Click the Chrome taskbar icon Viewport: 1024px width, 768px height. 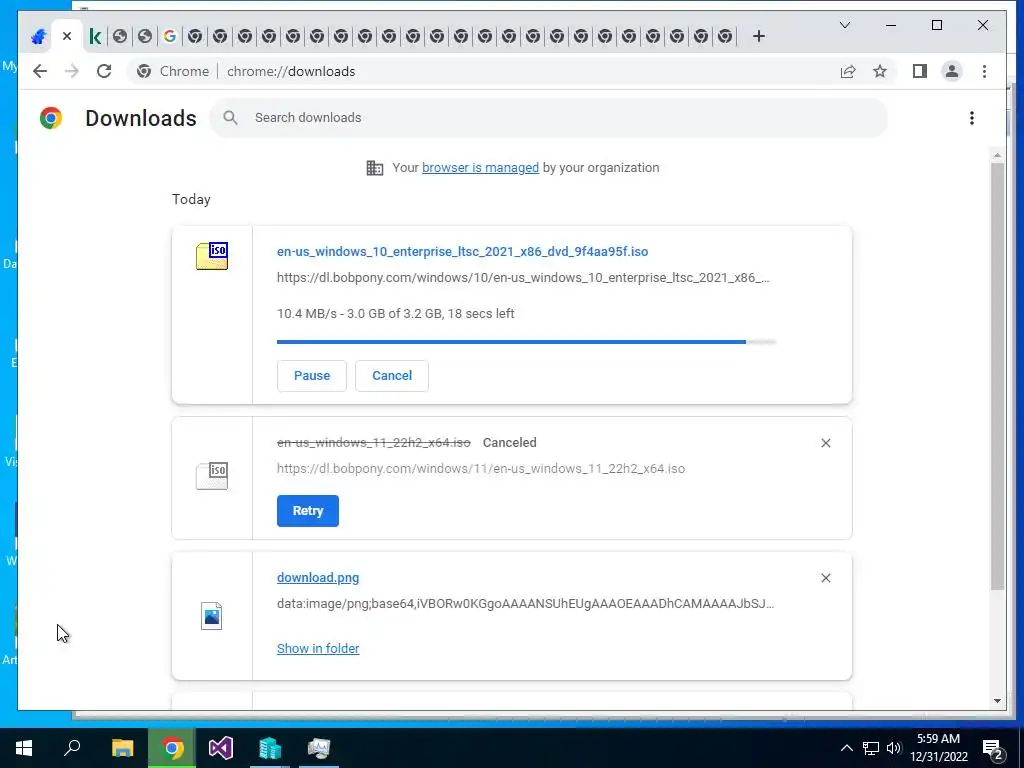click(172, 748)
